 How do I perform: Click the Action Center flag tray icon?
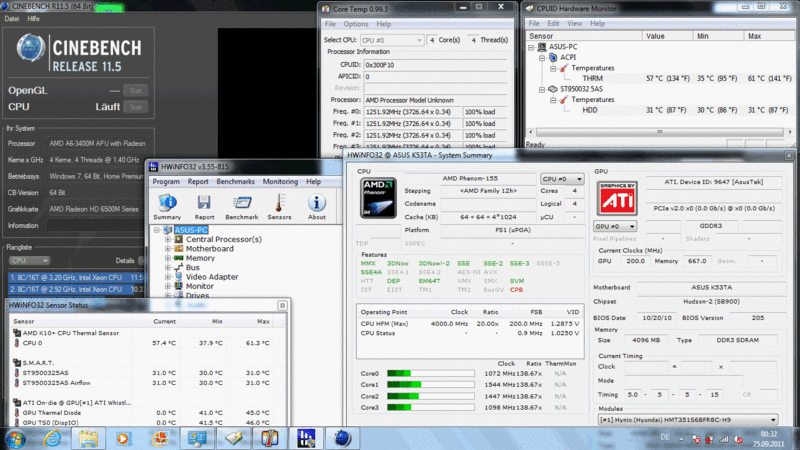pyautogui.click(x=696, y=439)
